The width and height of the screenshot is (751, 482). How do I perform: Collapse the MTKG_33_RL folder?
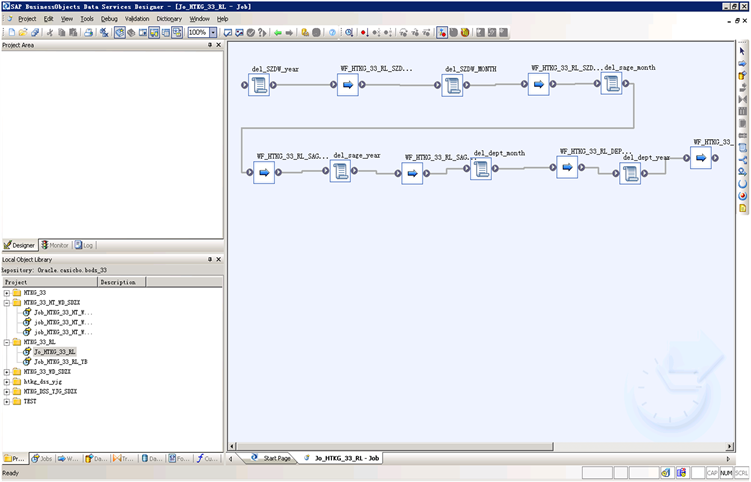pyautogui.click(x=6, y=342)
